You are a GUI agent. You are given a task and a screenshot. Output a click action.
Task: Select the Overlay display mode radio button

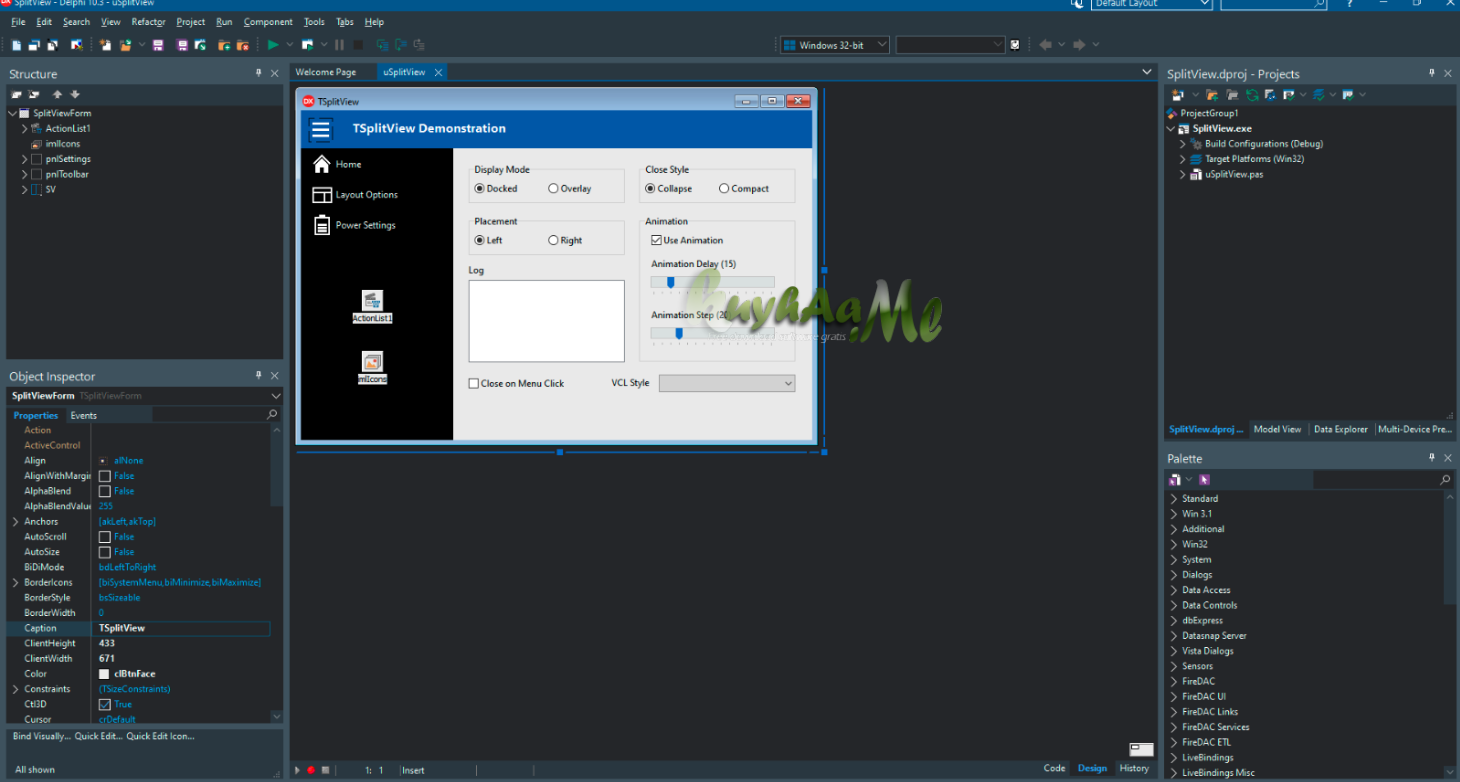point(553,189)
